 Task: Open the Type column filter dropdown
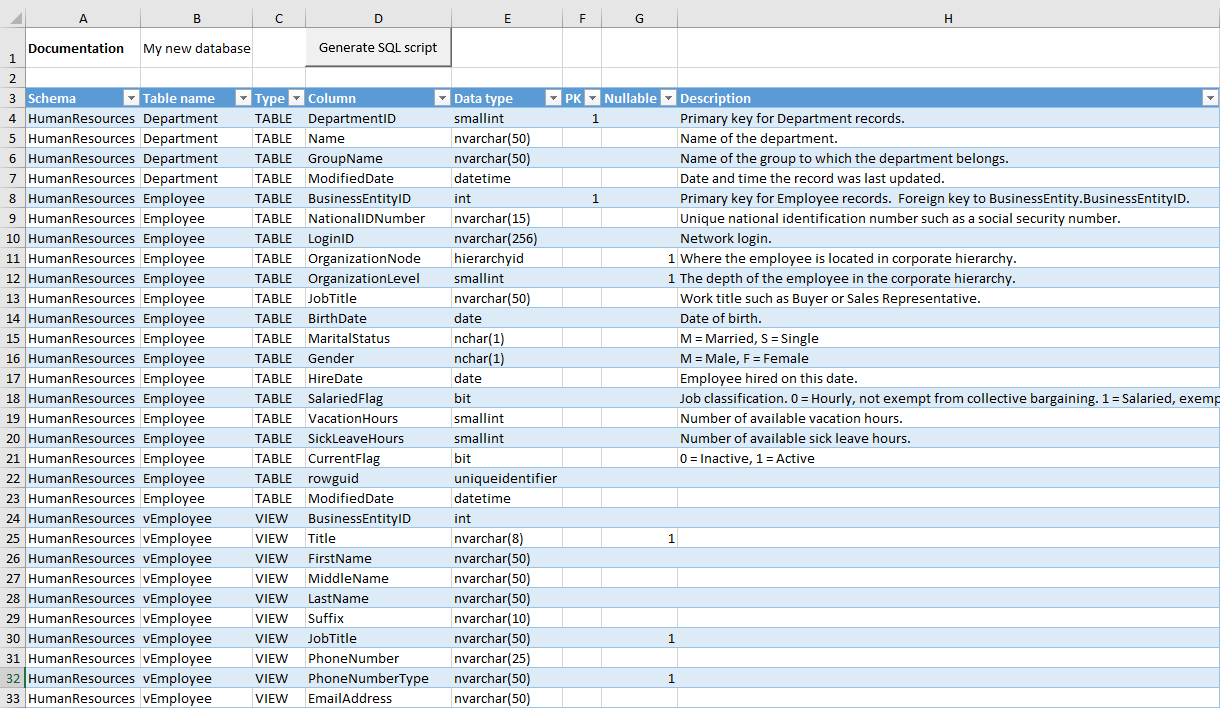coord(294,98)
